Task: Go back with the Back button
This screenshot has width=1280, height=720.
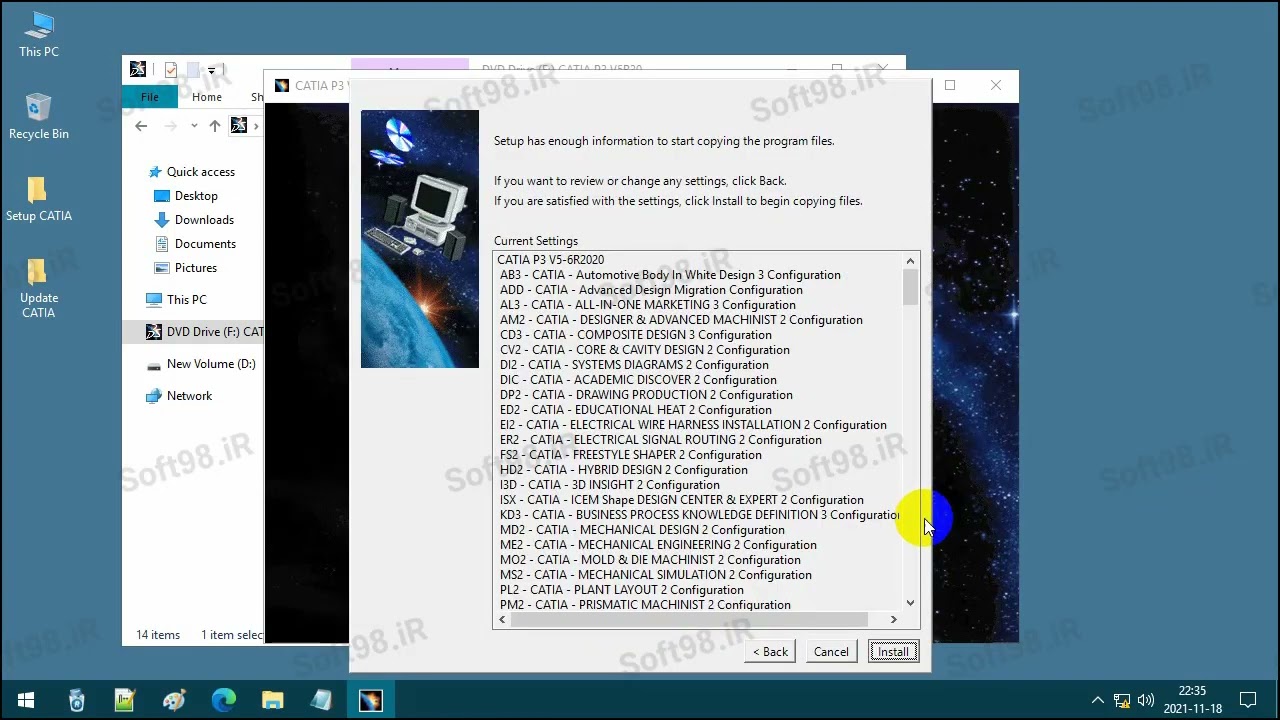Action: click(x=771, y=652)
